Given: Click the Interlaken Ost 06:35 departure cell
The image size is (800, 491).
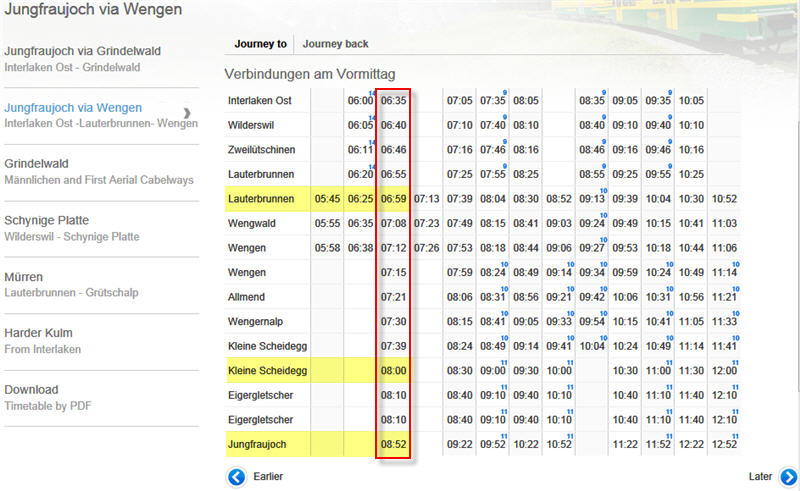Looking at the screenshot, I should click(x=393, y=101).
